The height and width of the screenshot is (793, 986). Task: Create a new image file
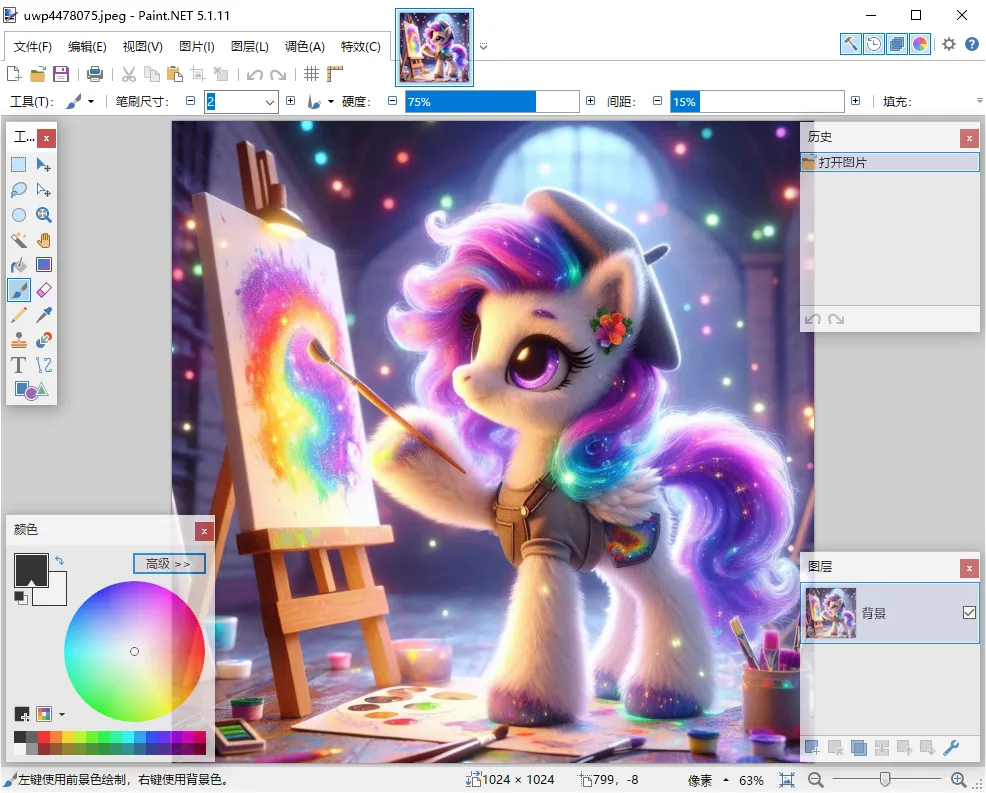tap(14, 74)
